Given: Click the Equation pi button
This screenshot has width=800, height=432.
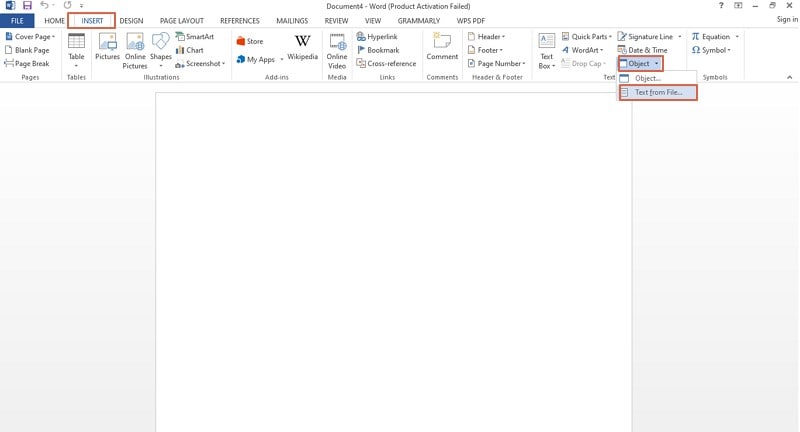Looking at the screenshot, I should [x=711, y=37].
